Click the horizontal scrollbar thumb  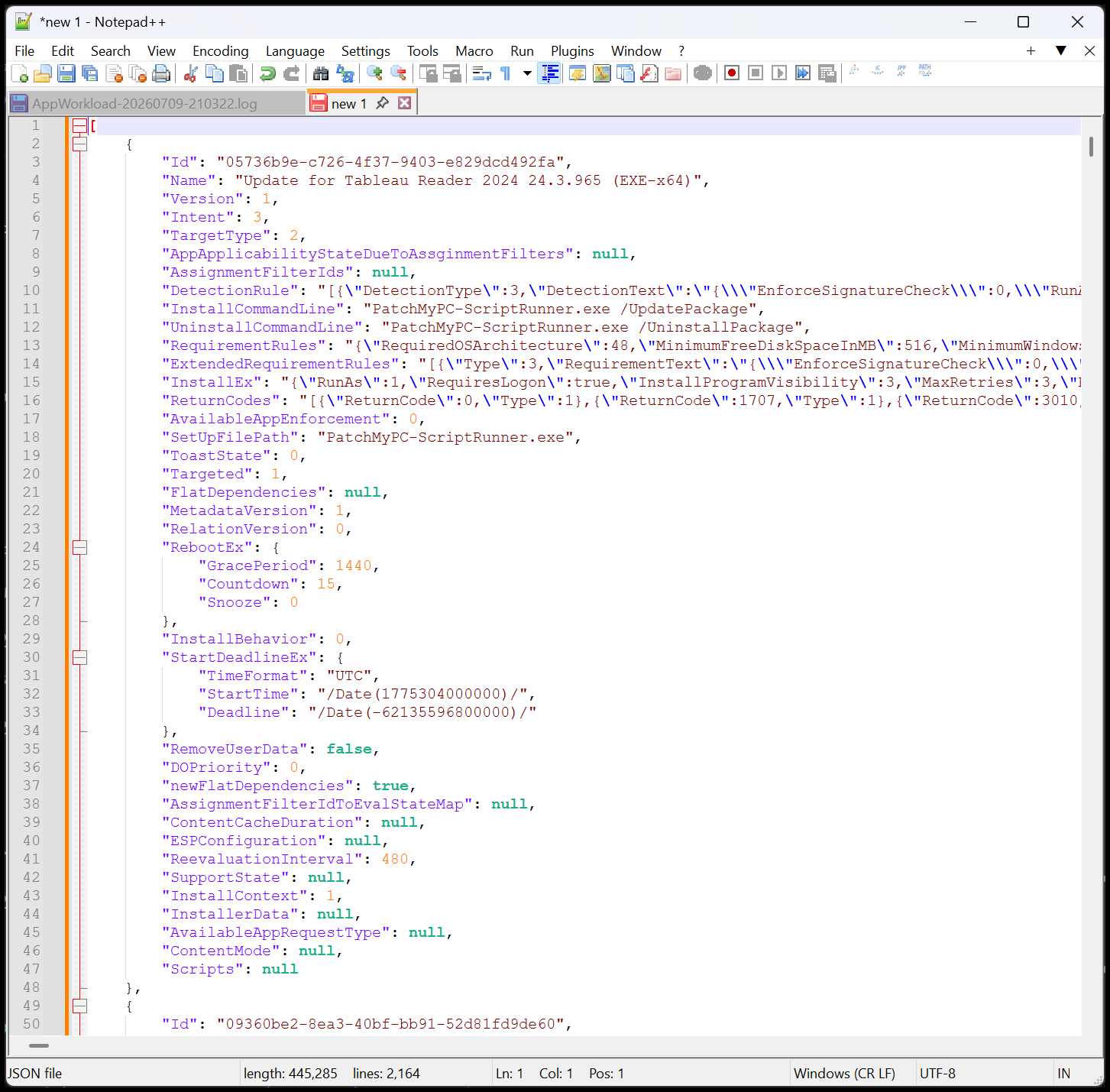click(38, 1045)
